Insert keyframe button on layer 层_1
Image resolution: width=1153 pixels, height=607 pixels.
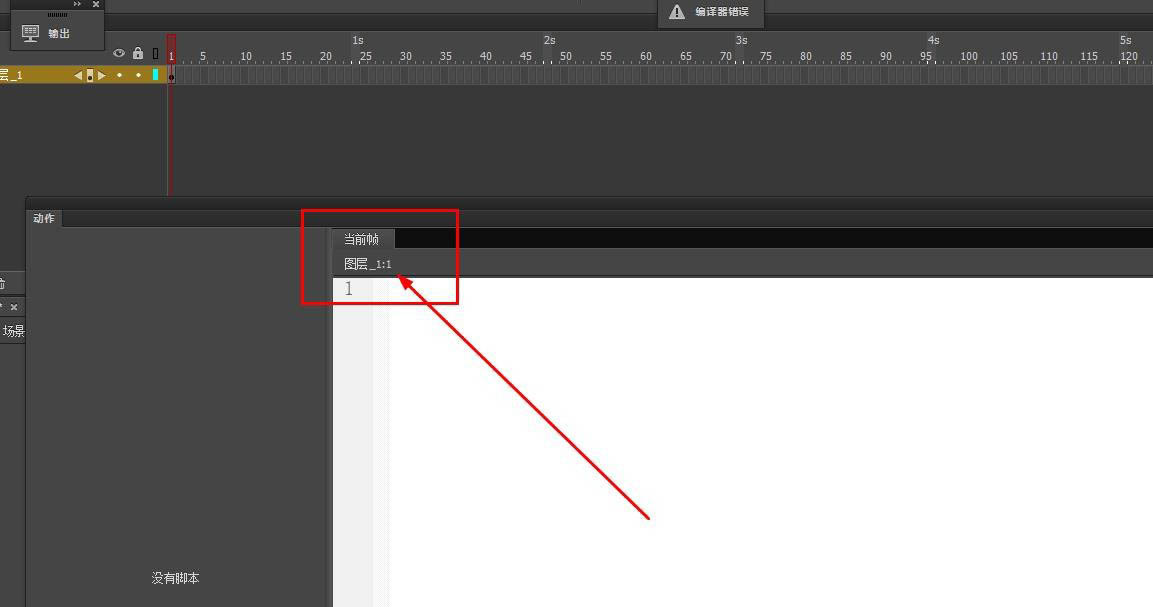90,75
